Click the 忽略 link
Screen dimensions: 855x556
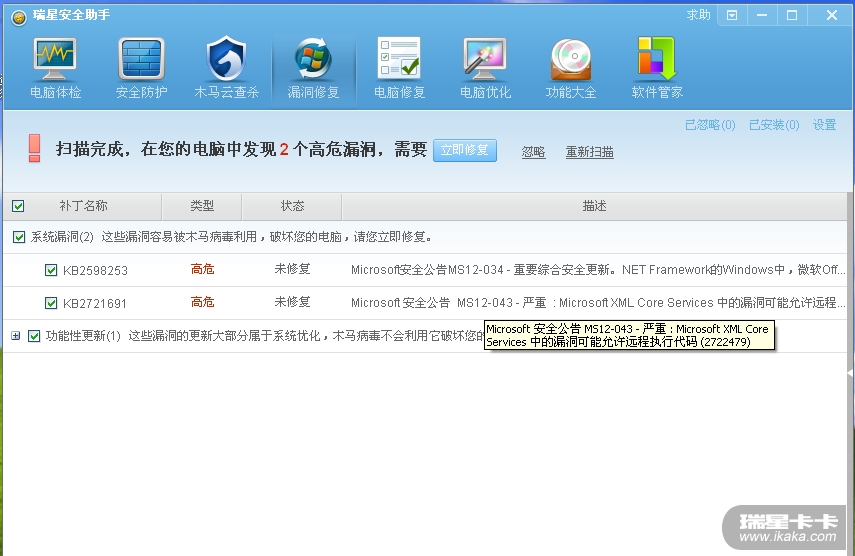(533, 152)
